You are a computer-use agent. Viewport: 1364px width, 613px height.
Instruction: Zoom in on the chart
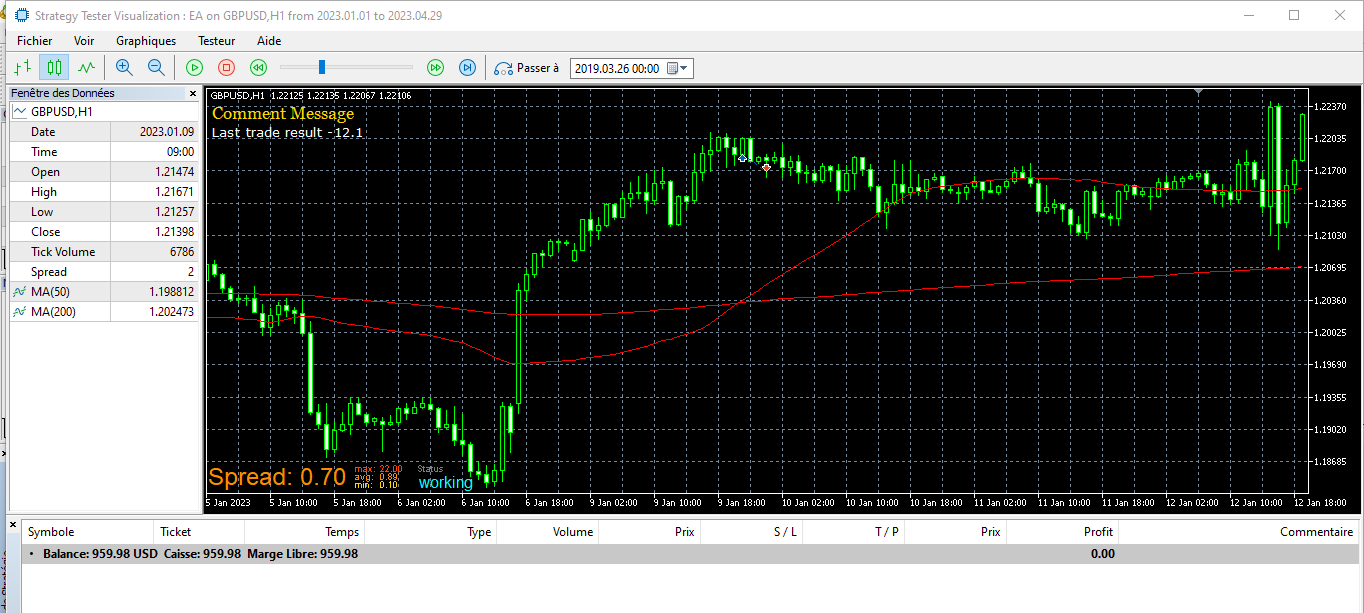[x=124, y=68]
